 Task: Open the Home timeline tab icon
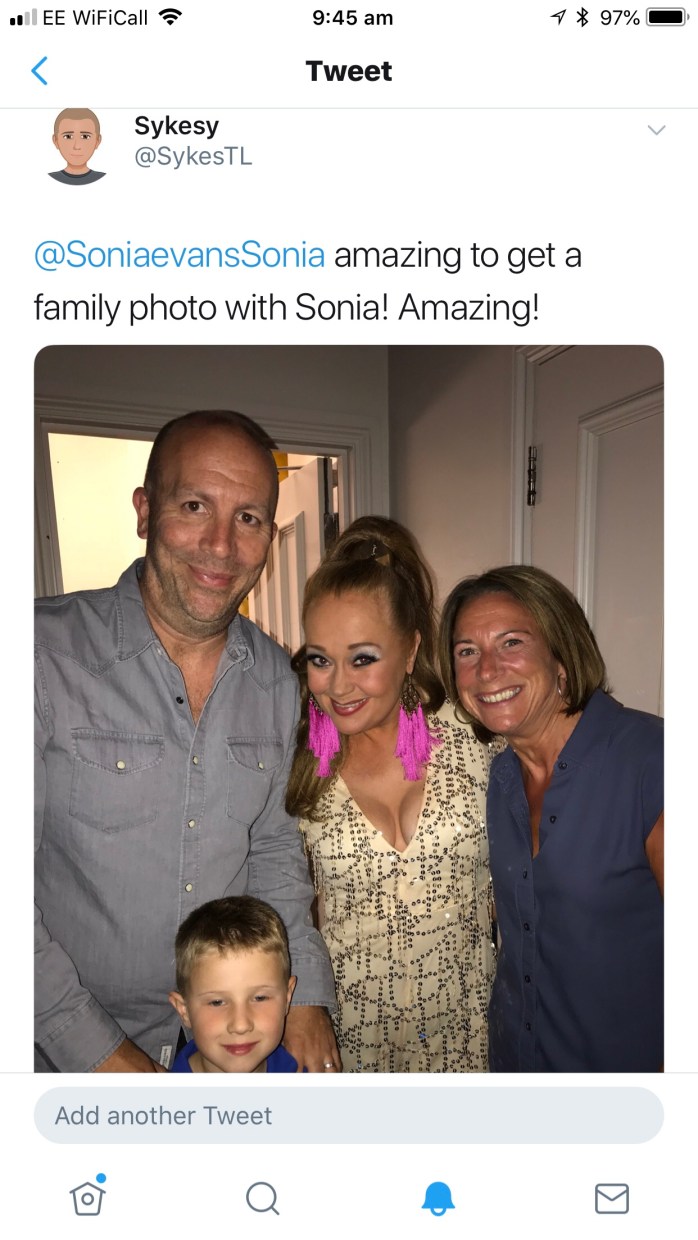click(x=88, y=1195)
